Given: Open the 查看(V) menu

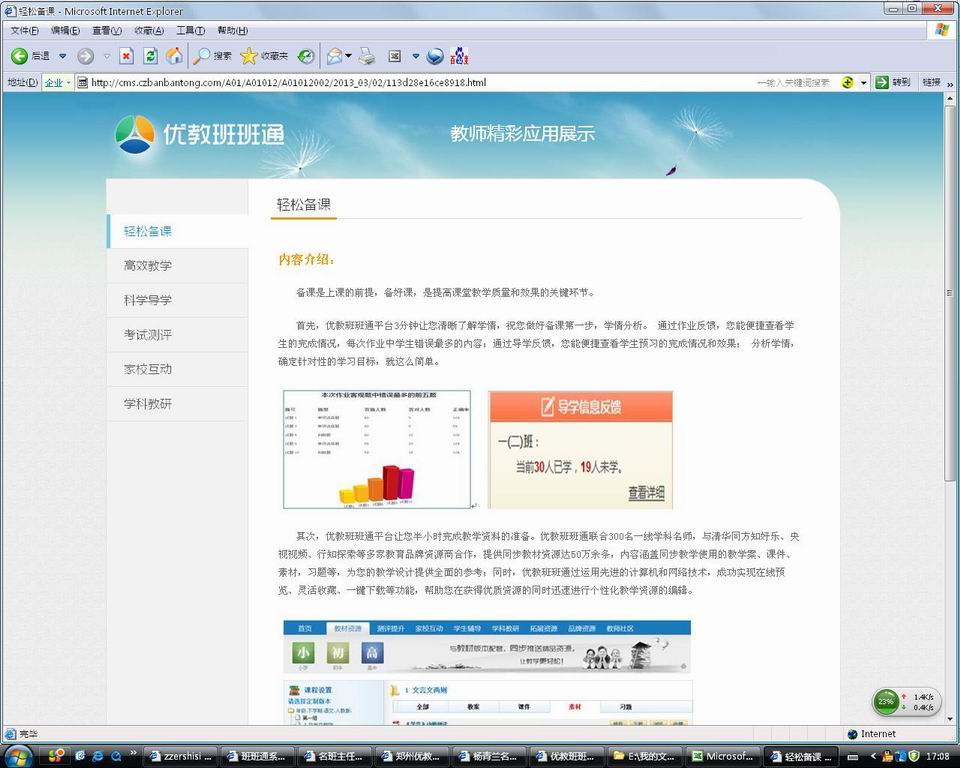Looking at the screenshot, I should click(x=107, y=31).
